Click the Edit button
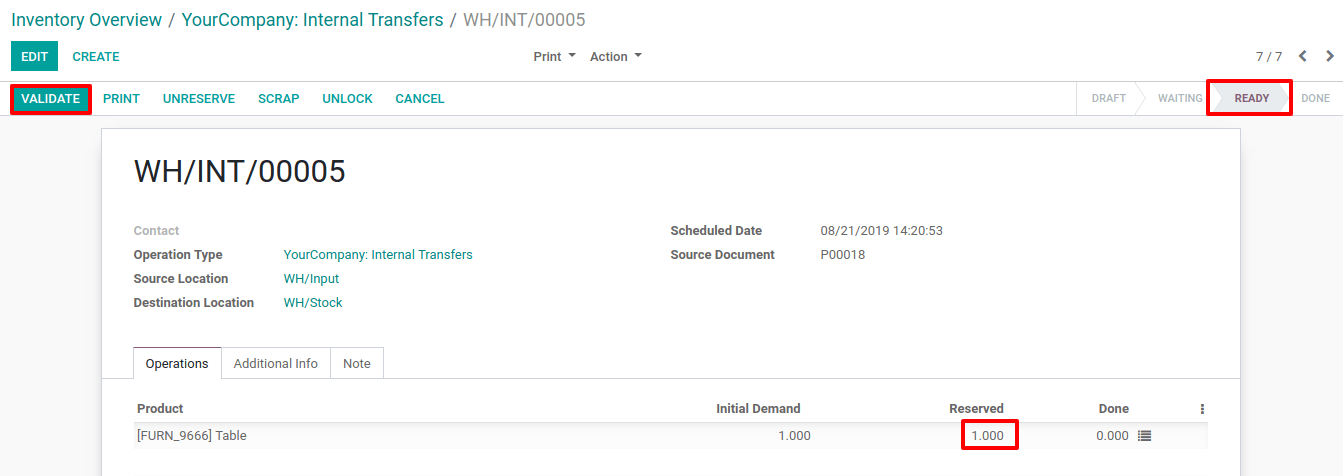 click(35, 57)
